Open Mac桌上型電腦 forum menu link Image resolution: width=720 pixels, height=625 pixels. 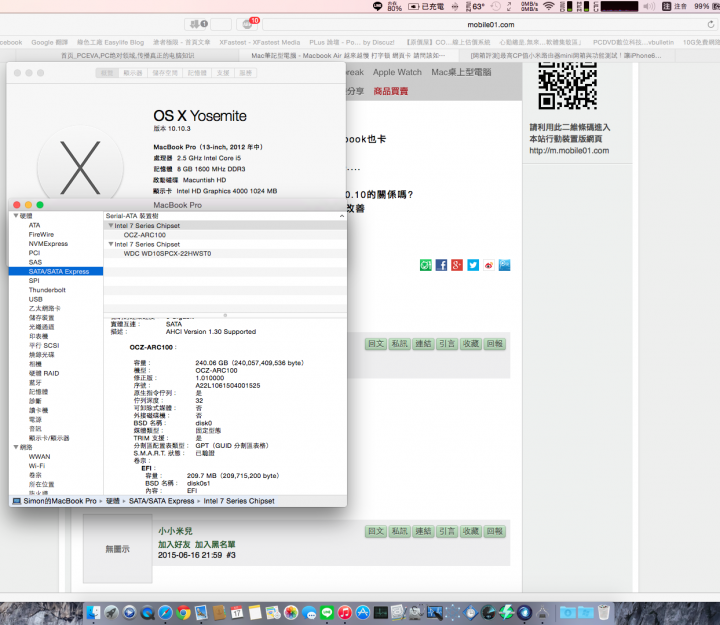[x=461, y=72]
